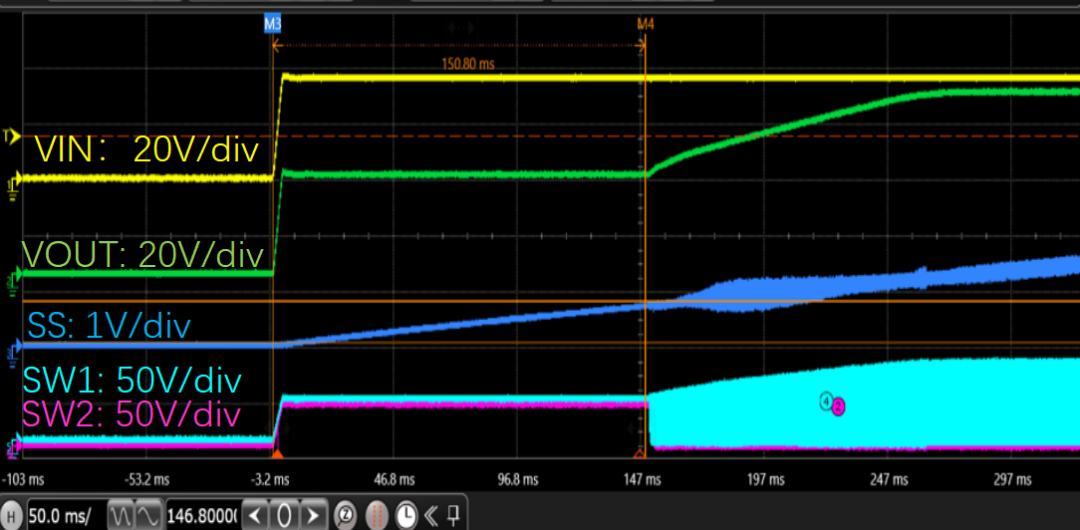This screenshot has height=530, width=1080.
Task: Click the horizontal H settings button
Action: 12,516
